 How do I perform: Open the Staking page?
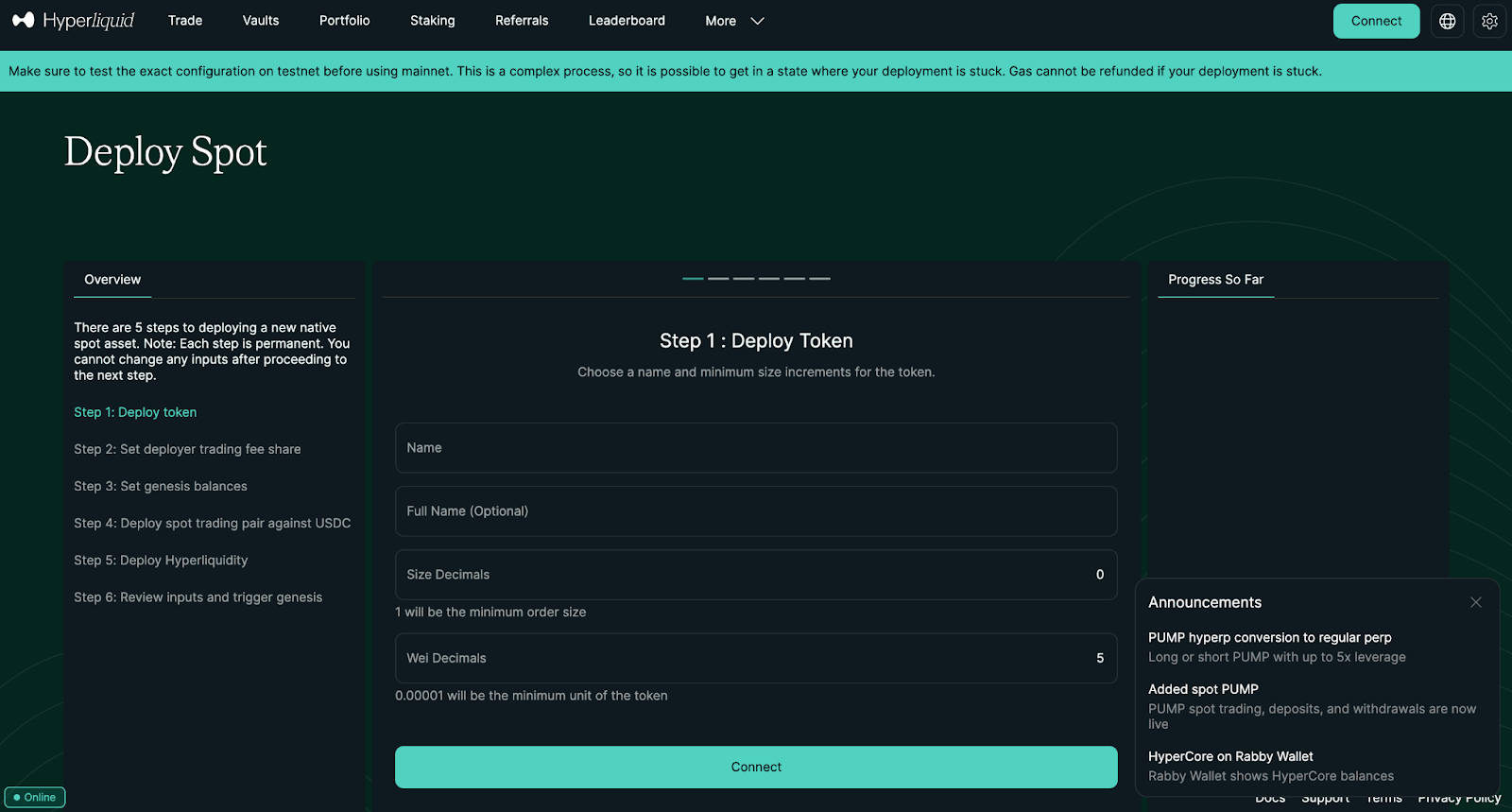coord(433,20)
